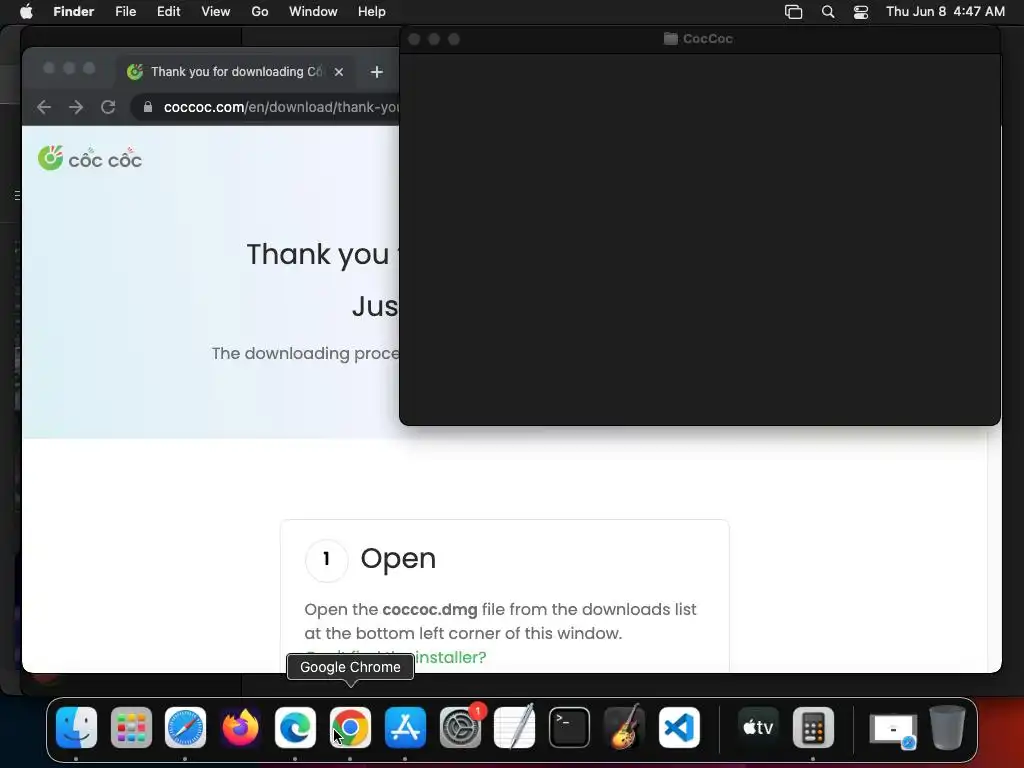The width and height of the screenshot is (1024, 768).
Task: Click the coccoc.com address bar URL
Action: pos(281,107)
